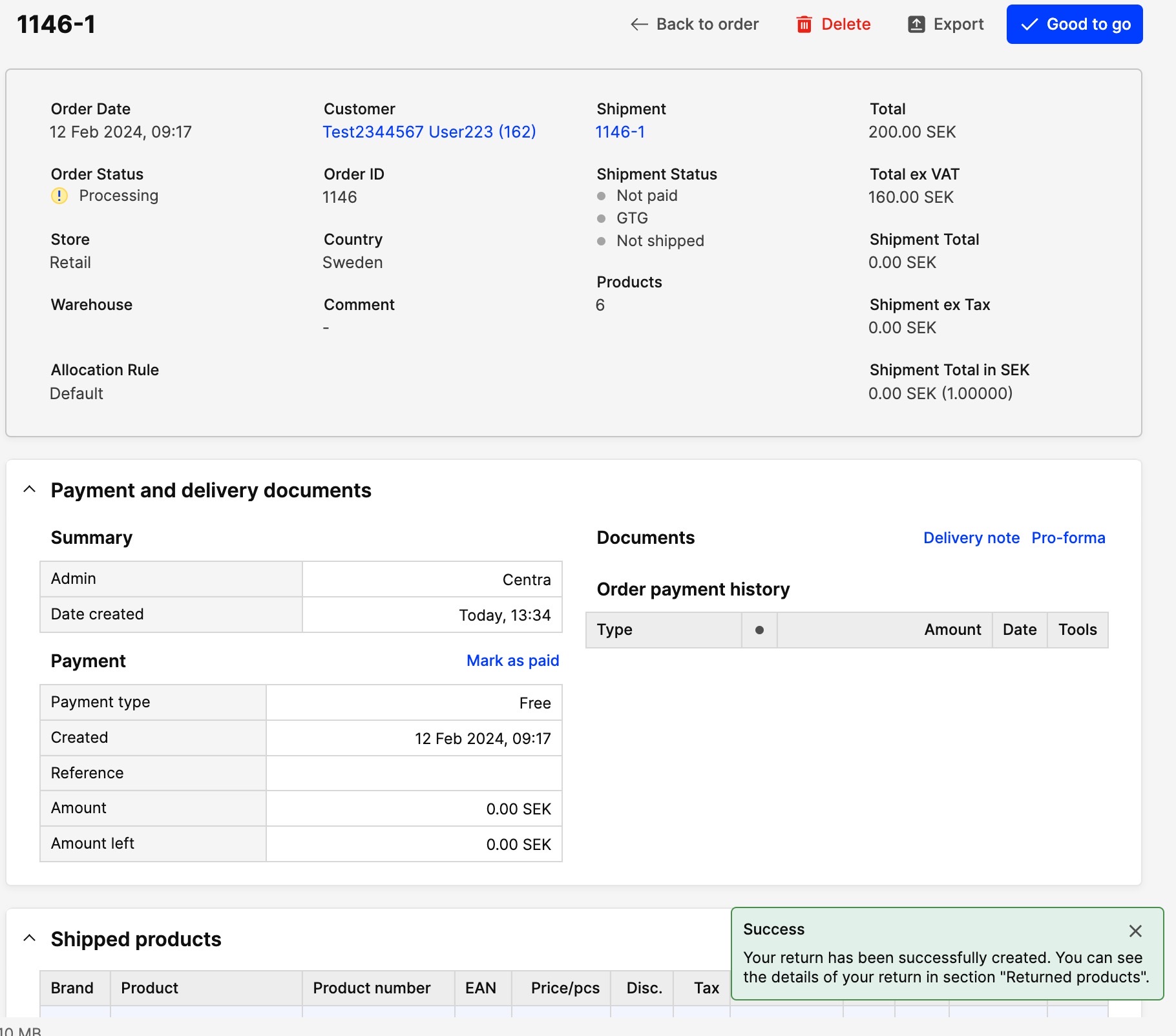Image resolution: width=1176 pixels, height=1036 pixels.
Task: Click the Not paid status indicator
Action: [646, 196]
